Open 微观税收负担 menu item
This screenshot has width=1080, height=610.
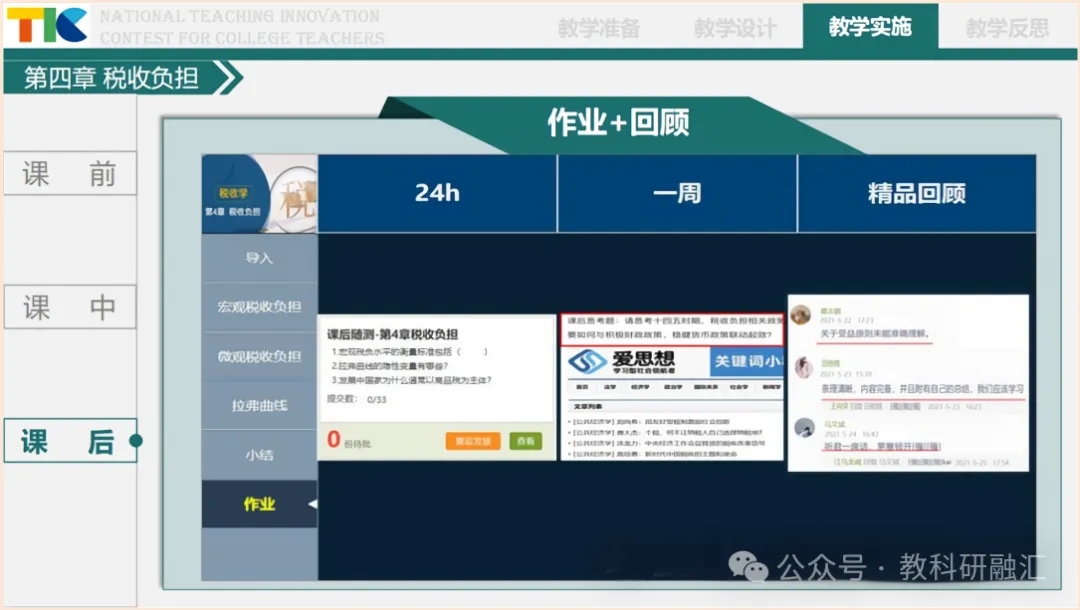(260, 357)
